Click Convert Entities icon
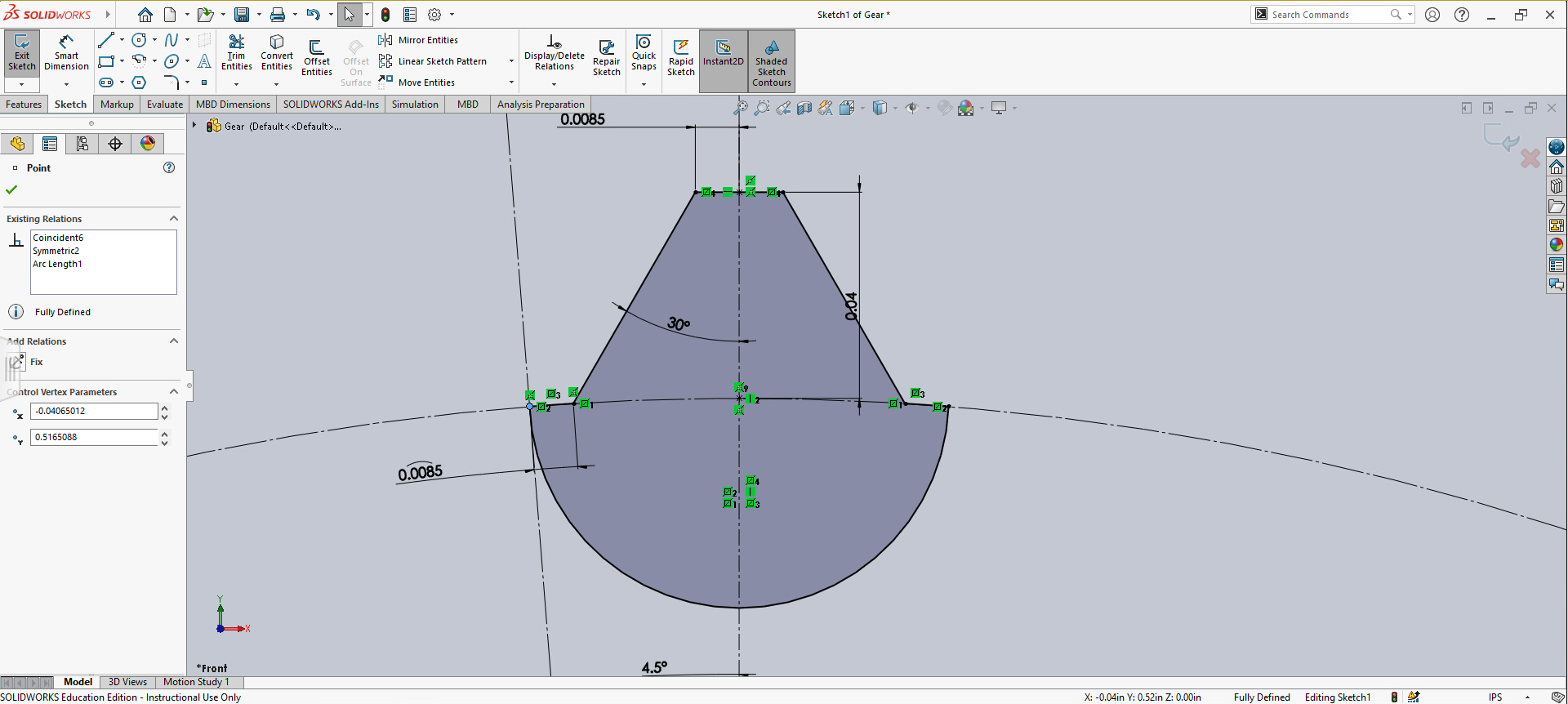 coord(277,54)
